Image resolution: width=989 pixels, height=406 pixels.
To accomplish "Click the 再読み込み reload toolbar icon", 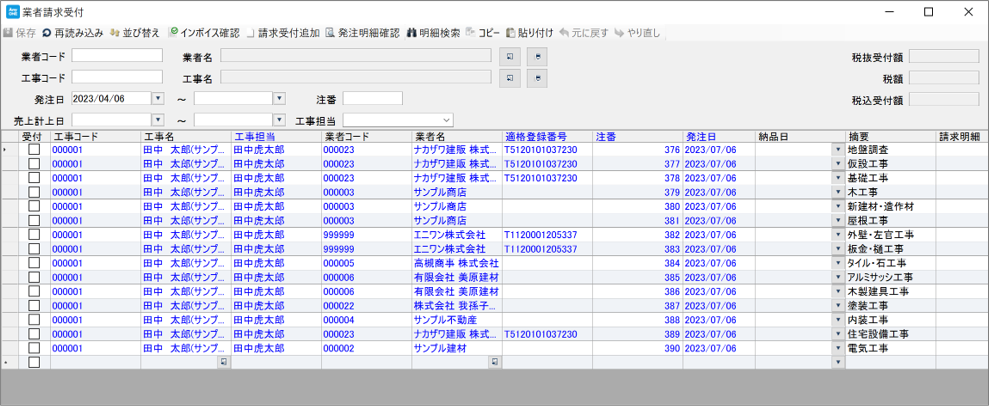I will [47, 33].
